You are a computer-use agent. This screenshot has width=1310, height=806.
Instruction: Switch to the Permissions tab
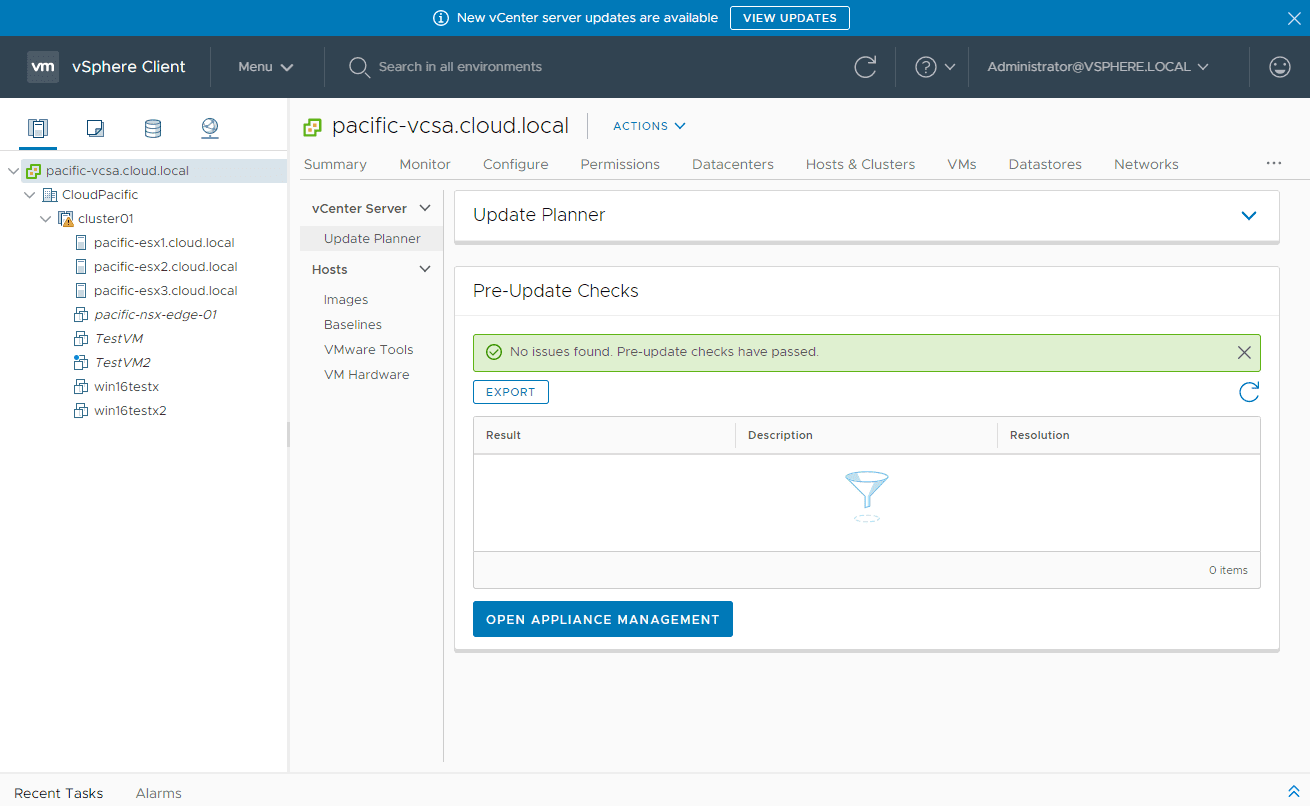(x=620, y=164)
